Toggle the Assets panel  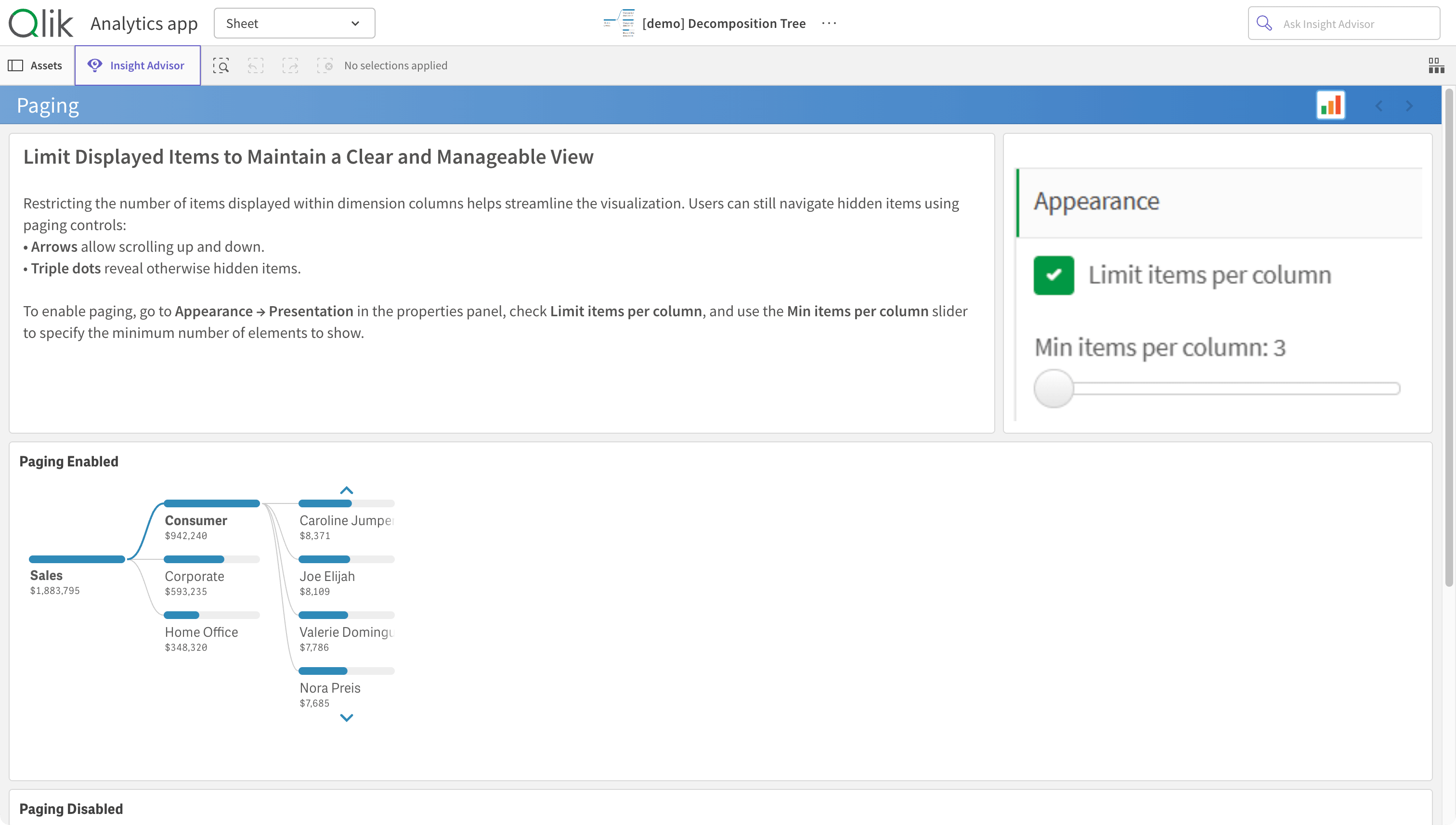click(36, 66)
